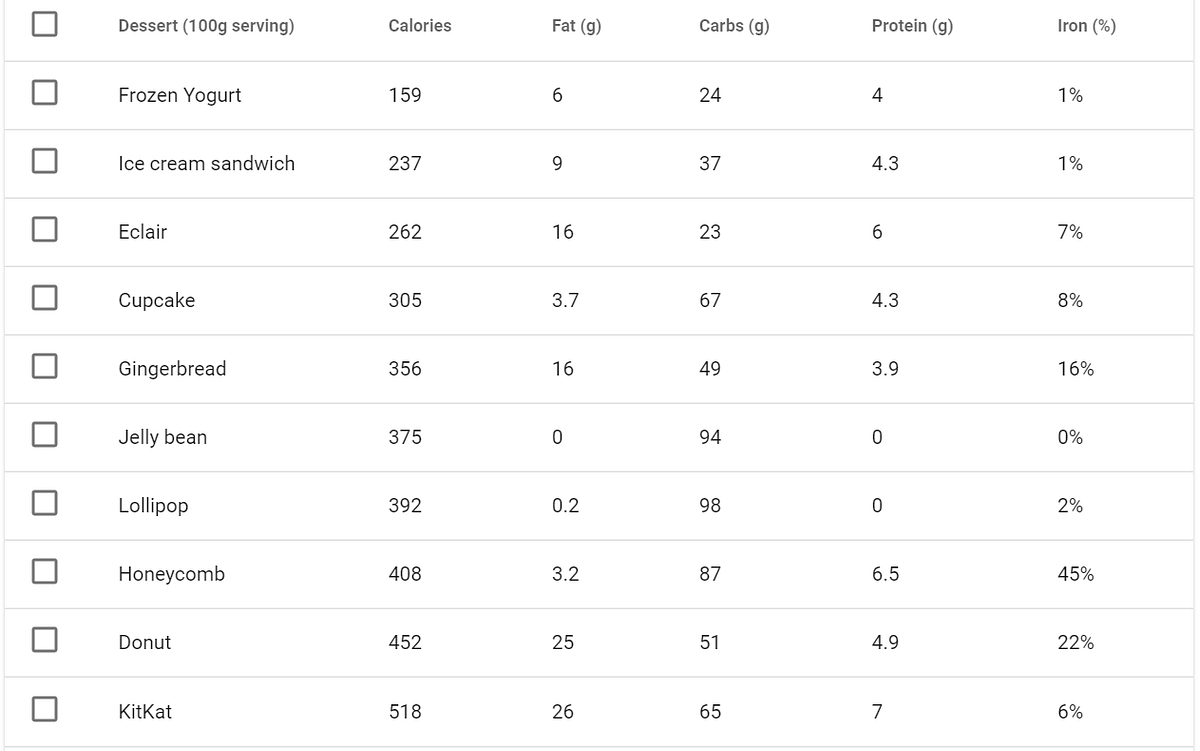Check the KitKat row checkbox

(44, 709)
